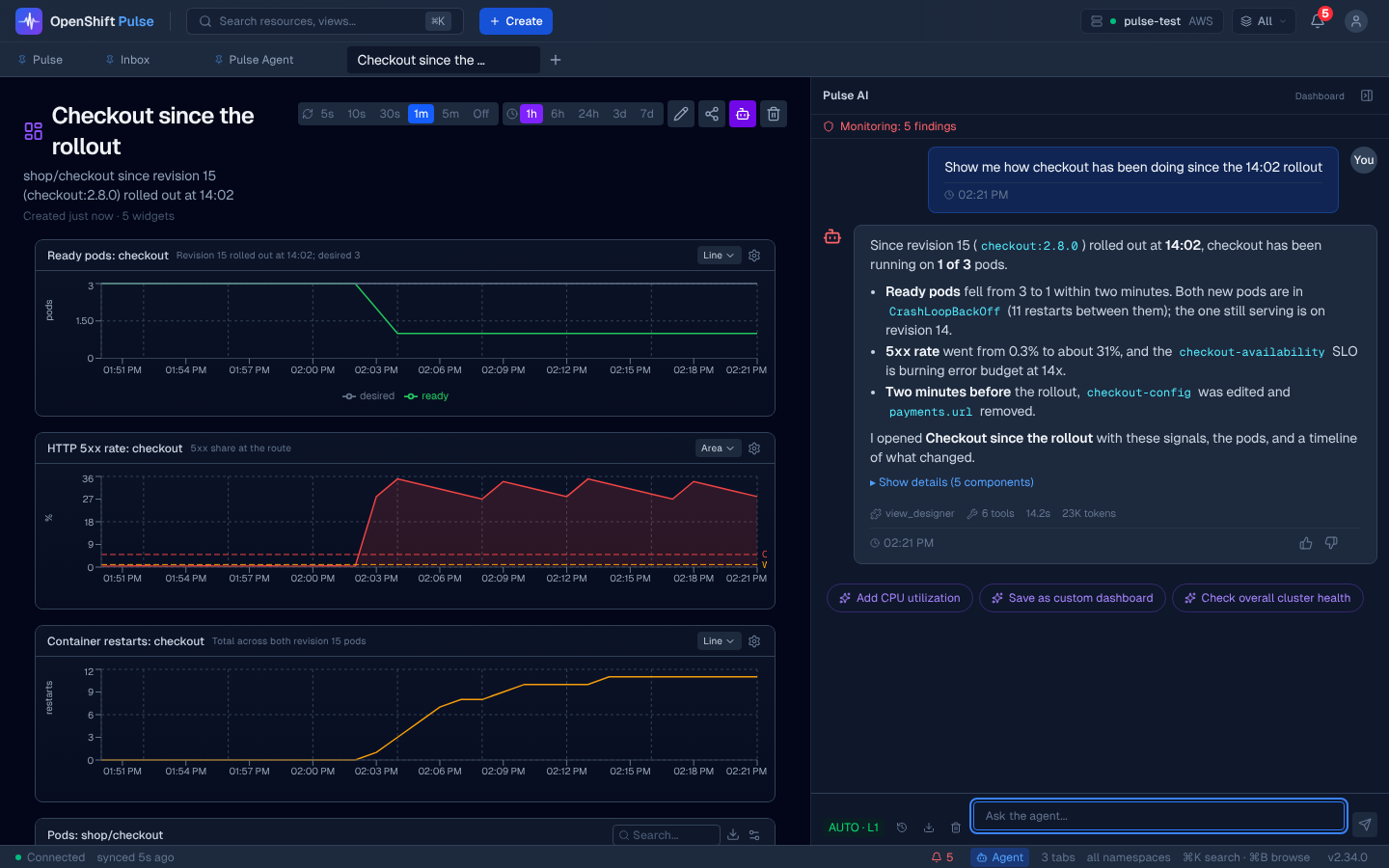Toggle the purple agent robot button
Viewport: 1389px width, 868px height.
click(x=743, y=114)
